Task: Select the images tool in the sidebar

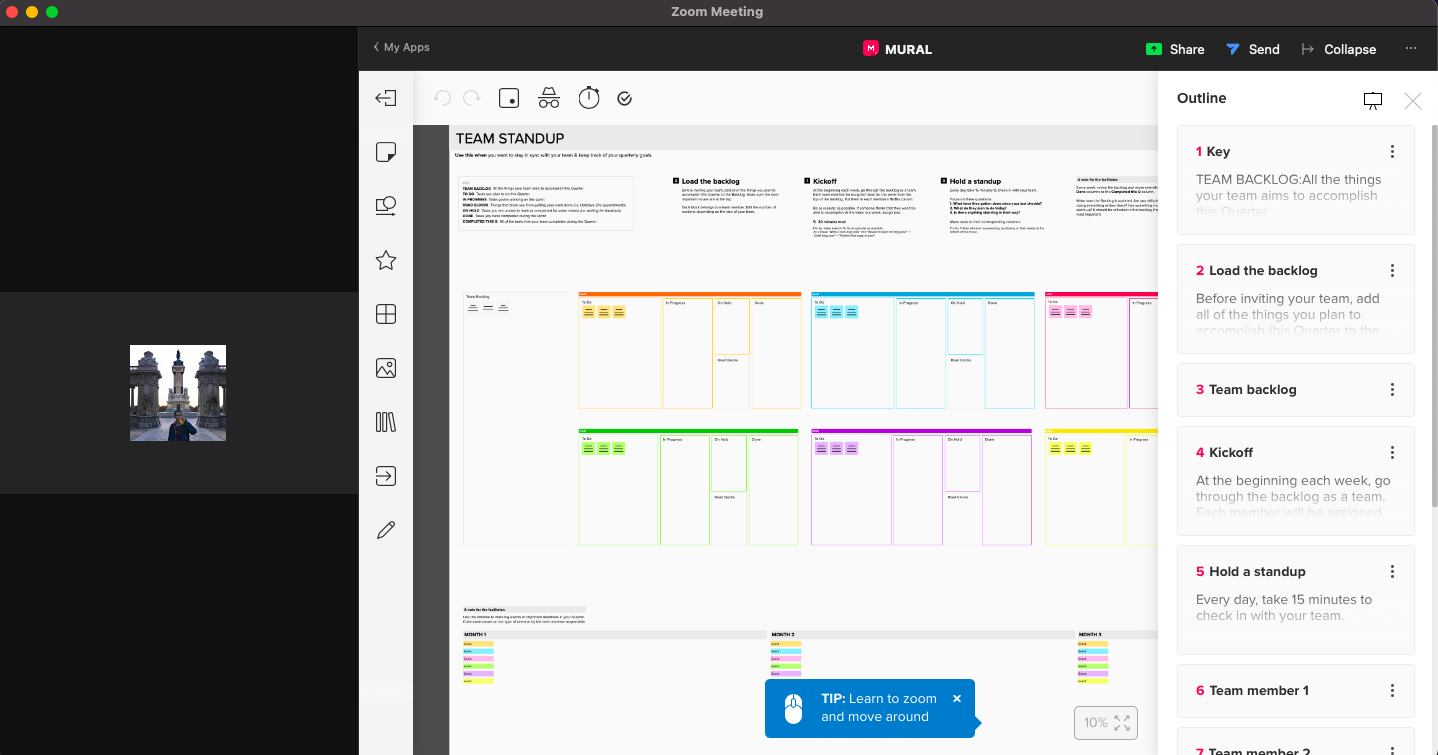Action: [x=385, y=367]
